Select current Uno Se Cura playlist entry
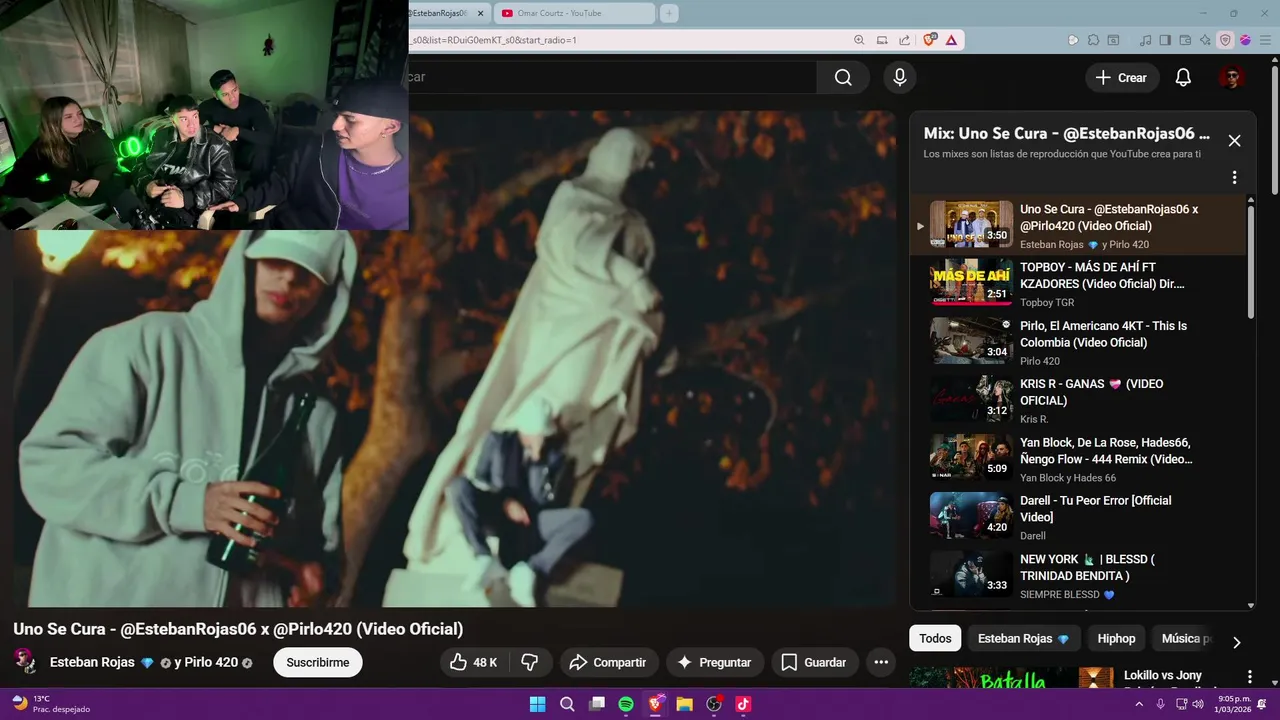Image resolution: width=1280 pixels, height=720 pixels. coord(1080,225)
